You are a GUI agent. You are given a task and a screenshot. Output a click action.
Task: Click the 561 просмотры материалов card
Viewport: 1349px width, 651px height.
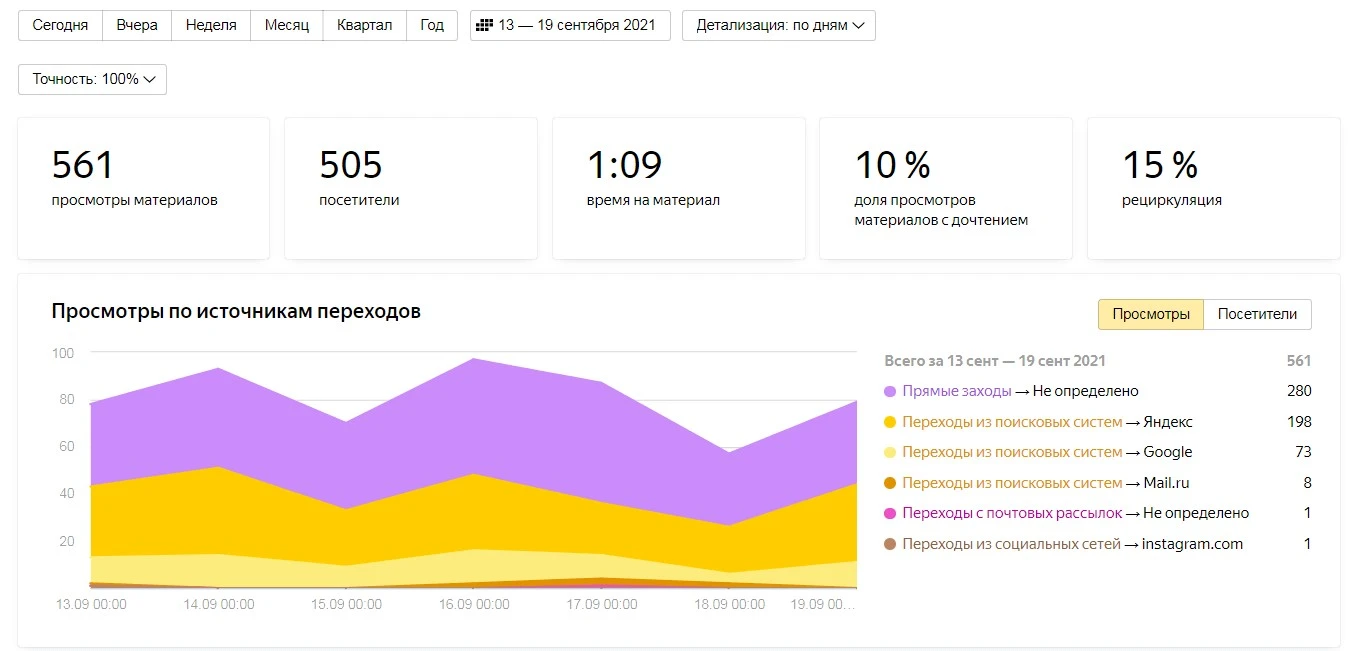[143, 188]
